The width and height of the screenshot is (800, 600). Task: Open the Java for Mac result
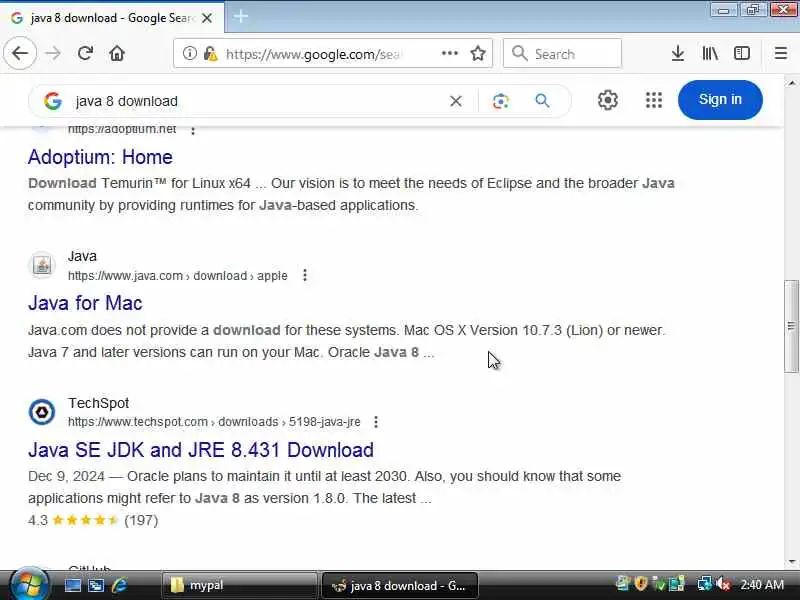[x=85, y=303]
